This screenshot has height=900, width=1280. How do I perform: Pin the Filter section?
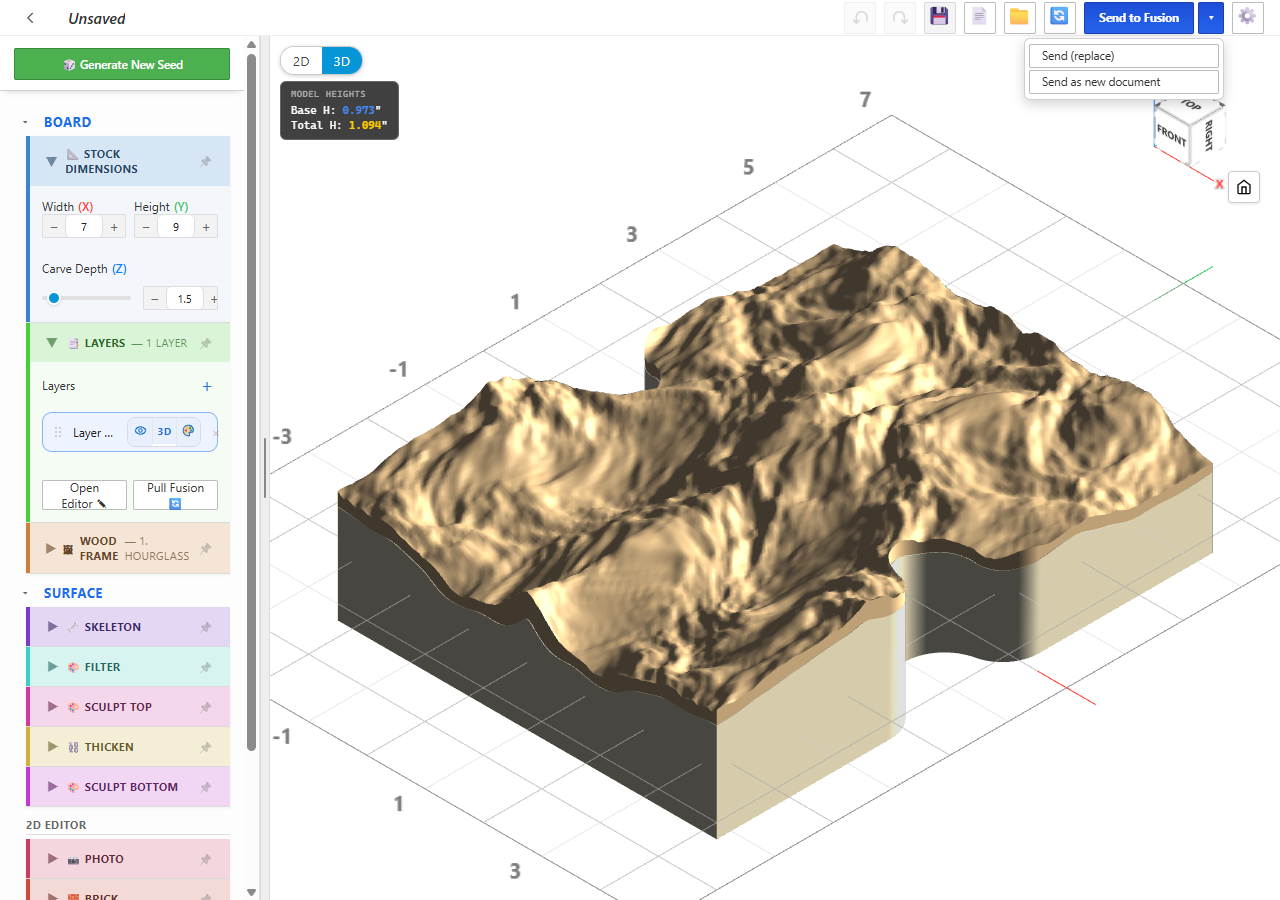pos(206,667)
